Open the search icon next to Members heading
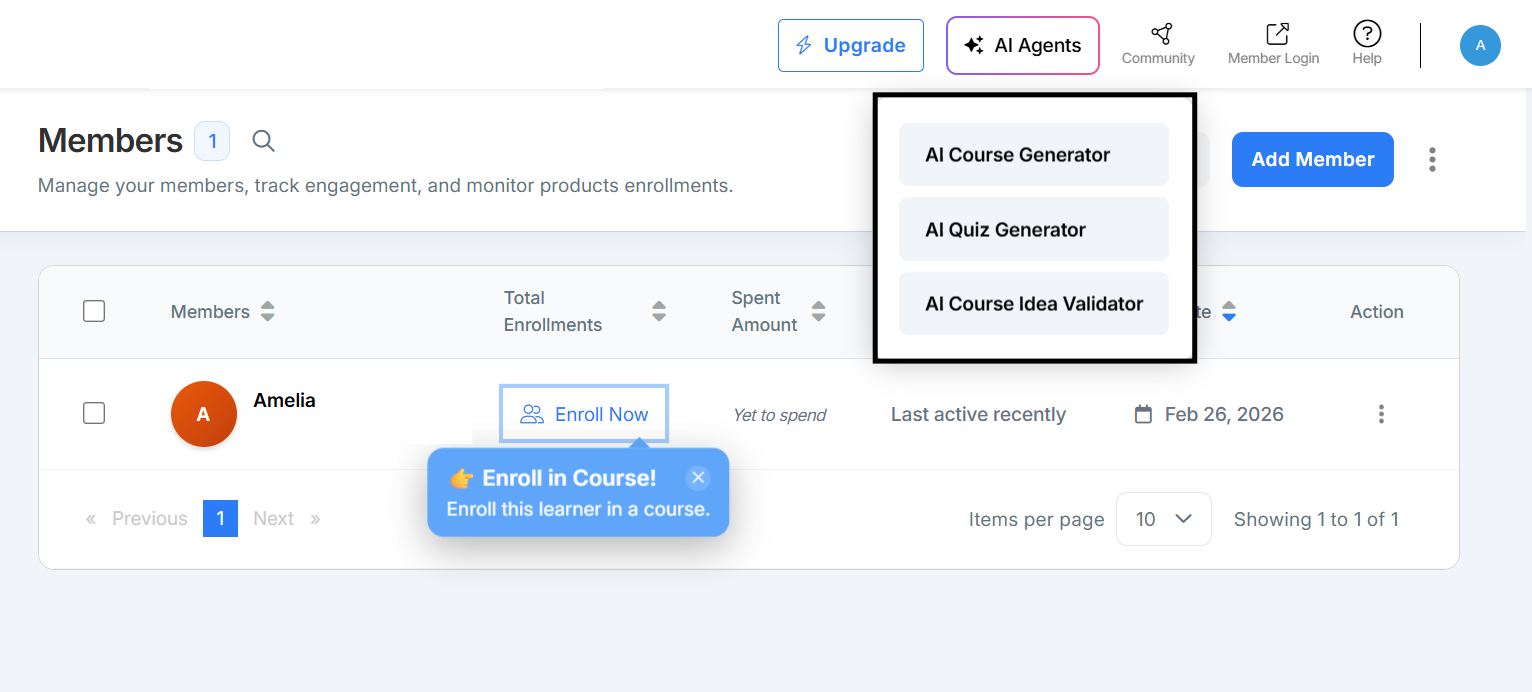1532x692 pixels. pyautogui.click(x=263, y=141)
